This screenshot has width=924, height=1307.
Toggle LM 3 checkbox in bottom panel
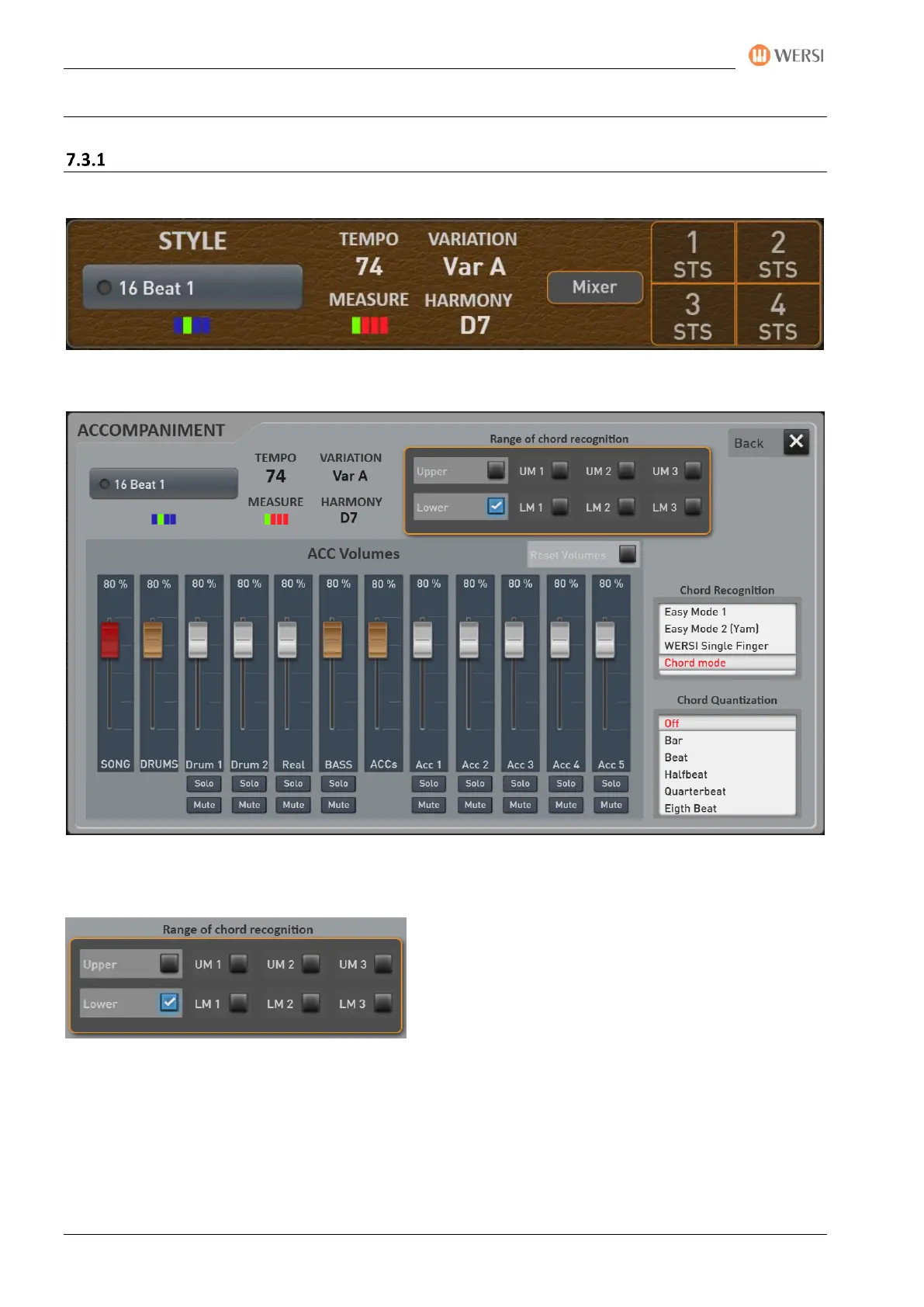tap(383, 1004)
